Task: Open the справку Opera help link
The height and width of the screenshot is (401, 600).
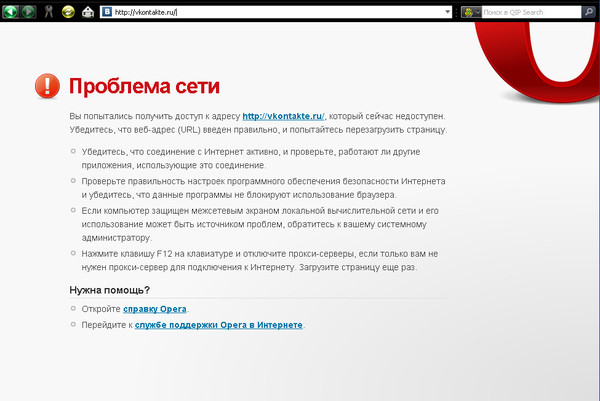Action: pos(155,309)
